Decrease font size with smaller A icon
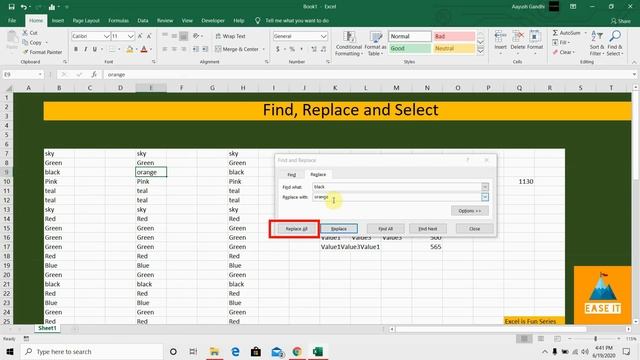Image resolution: width=640 pixels, height=360 pixels. [149, 36]
